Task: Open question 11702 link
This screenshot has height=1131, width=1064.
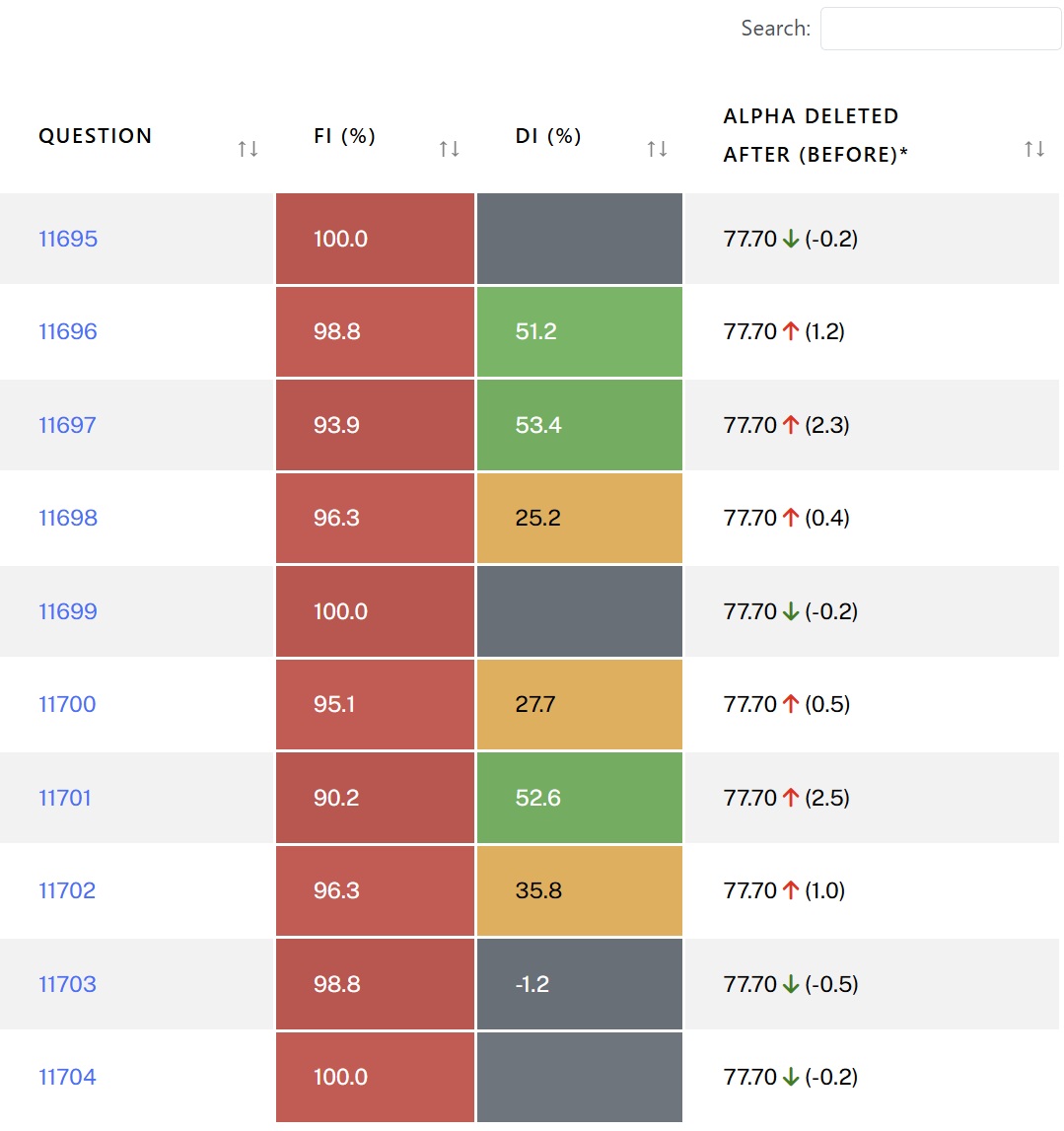Action: (x=67, y=890)
